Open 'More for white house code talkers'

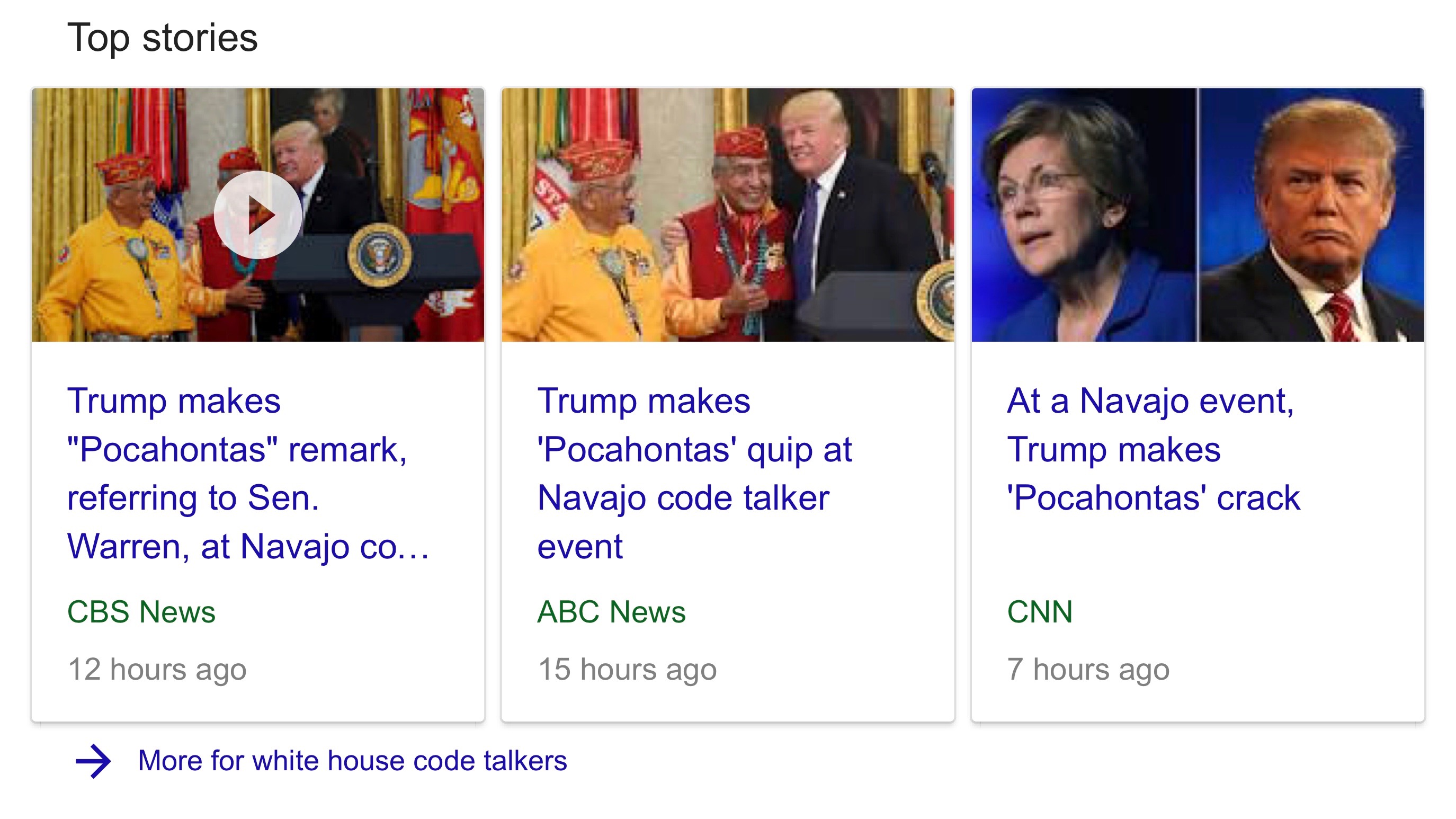pyautogui.click(x=352, y=761)
